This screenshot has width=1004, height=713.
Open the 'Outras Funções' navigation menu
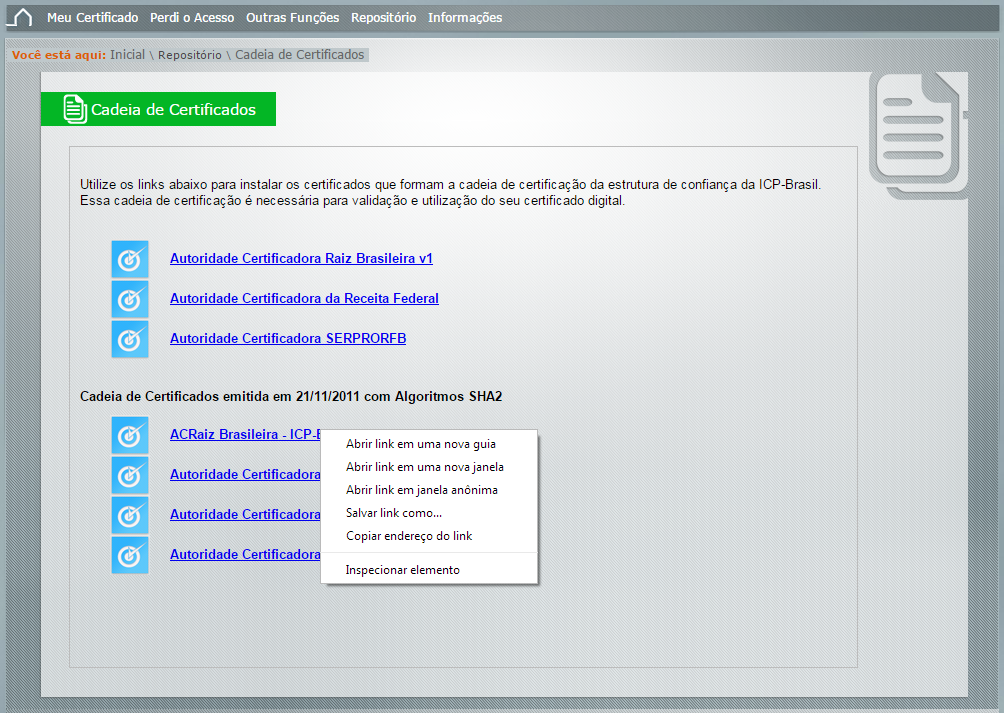292,18
